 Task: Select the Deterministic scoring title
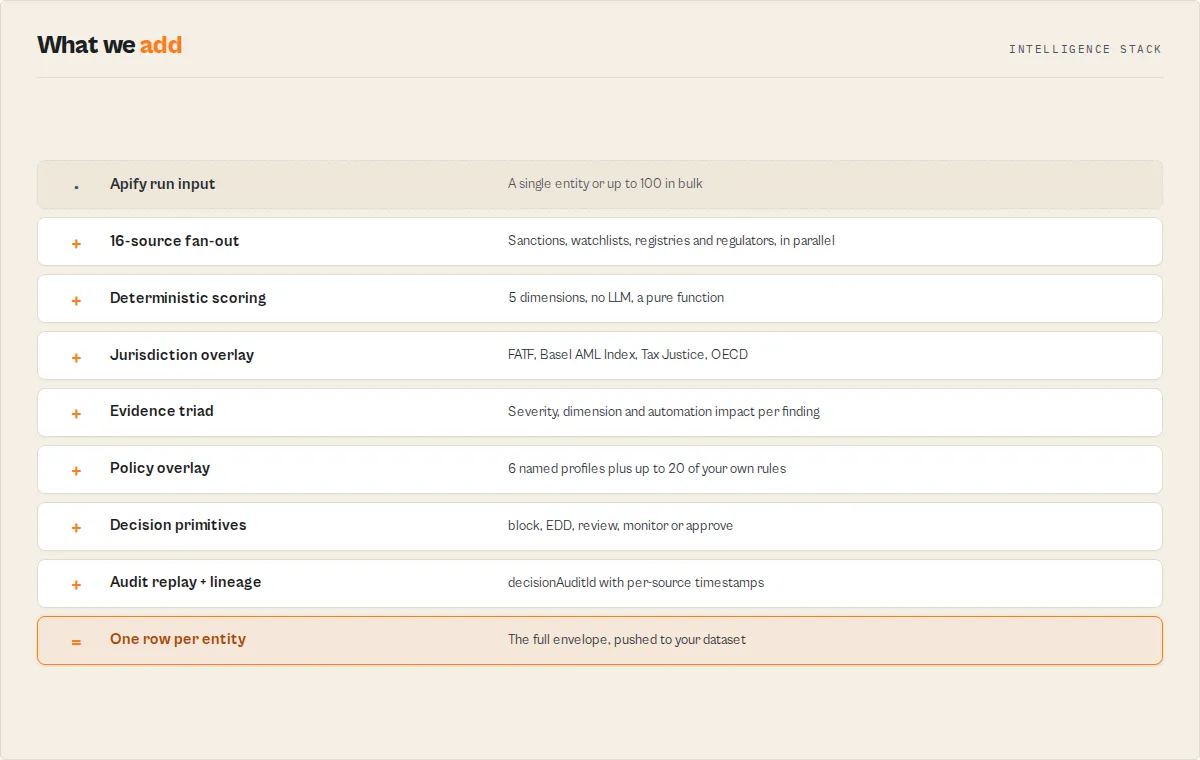[188, 298]
